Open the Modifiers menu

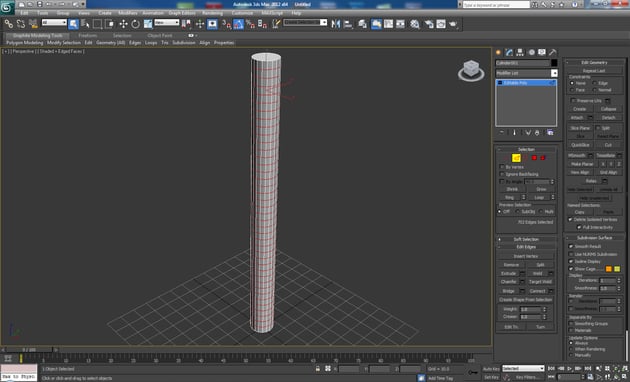coord(128,13)
